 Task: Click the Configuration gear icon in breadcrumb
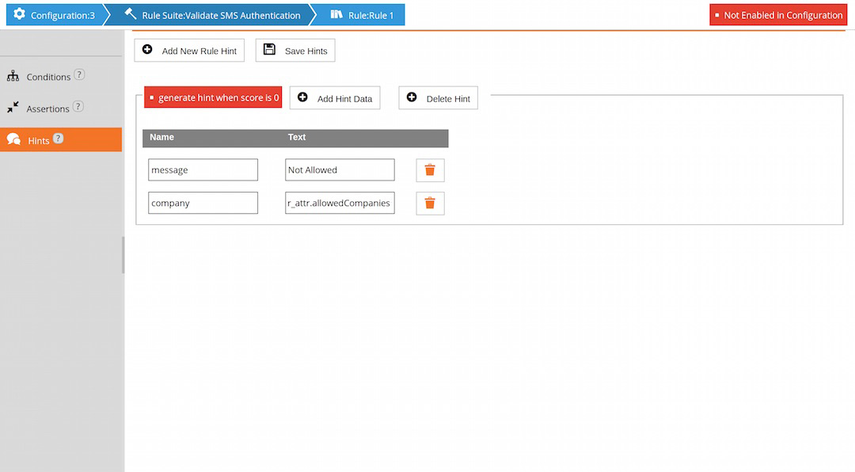(19, 14)
